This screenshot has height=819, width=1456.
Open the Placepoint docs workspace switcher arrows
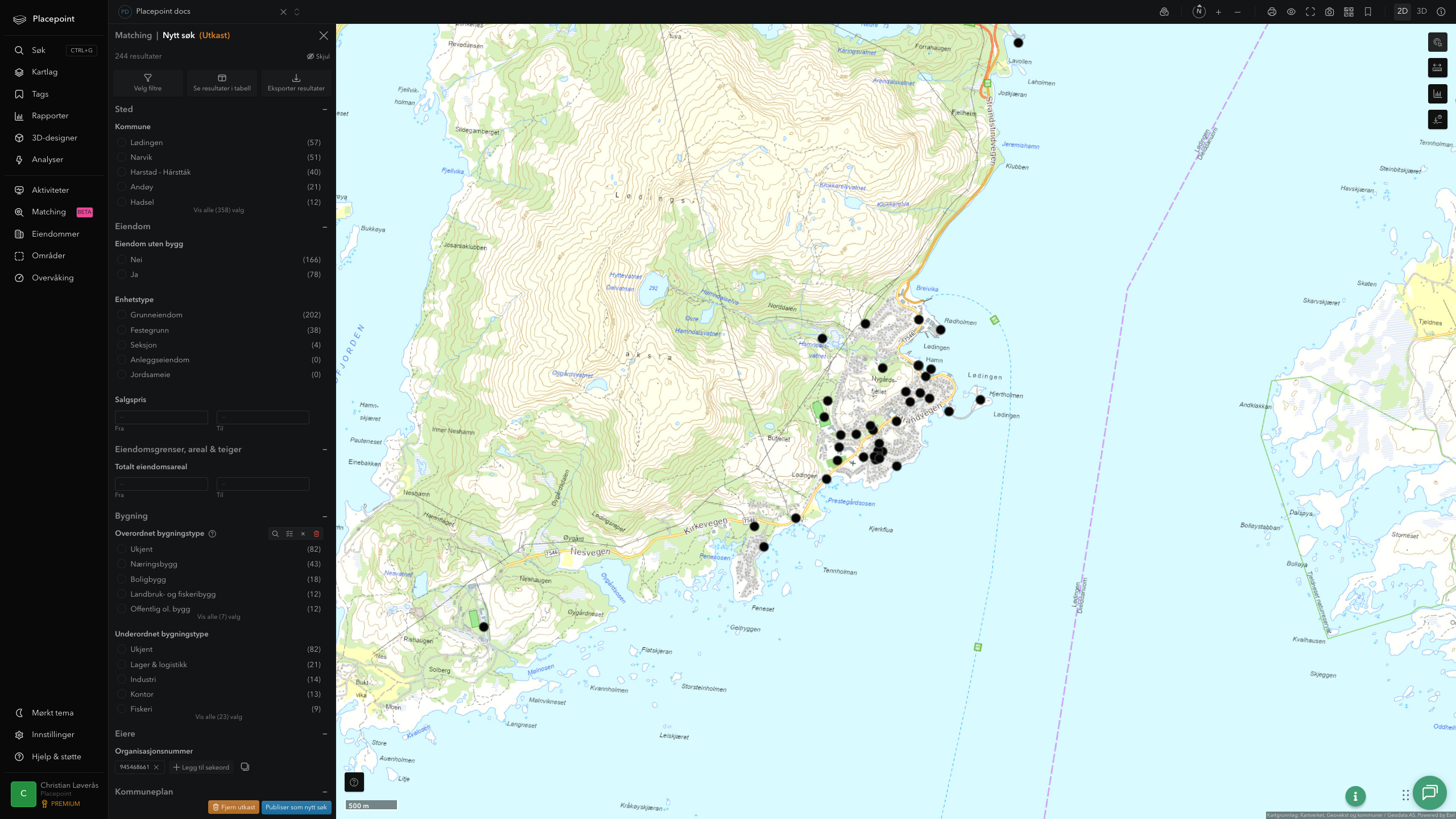297,12
